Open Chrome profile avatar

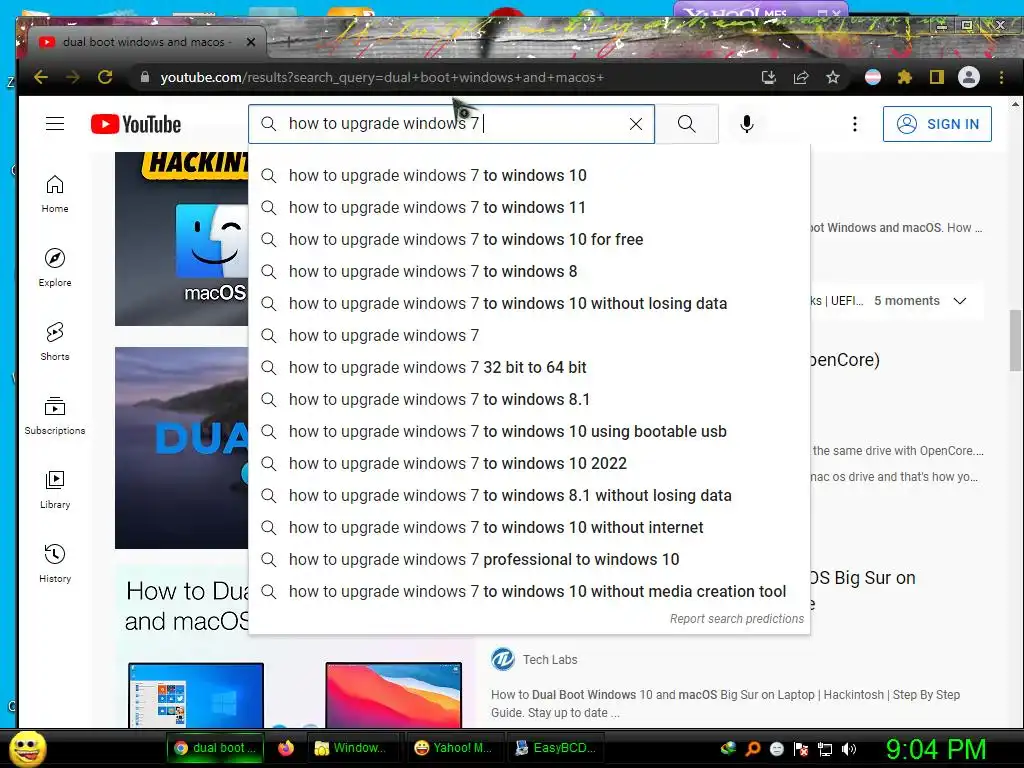click(x=968, y=77)
